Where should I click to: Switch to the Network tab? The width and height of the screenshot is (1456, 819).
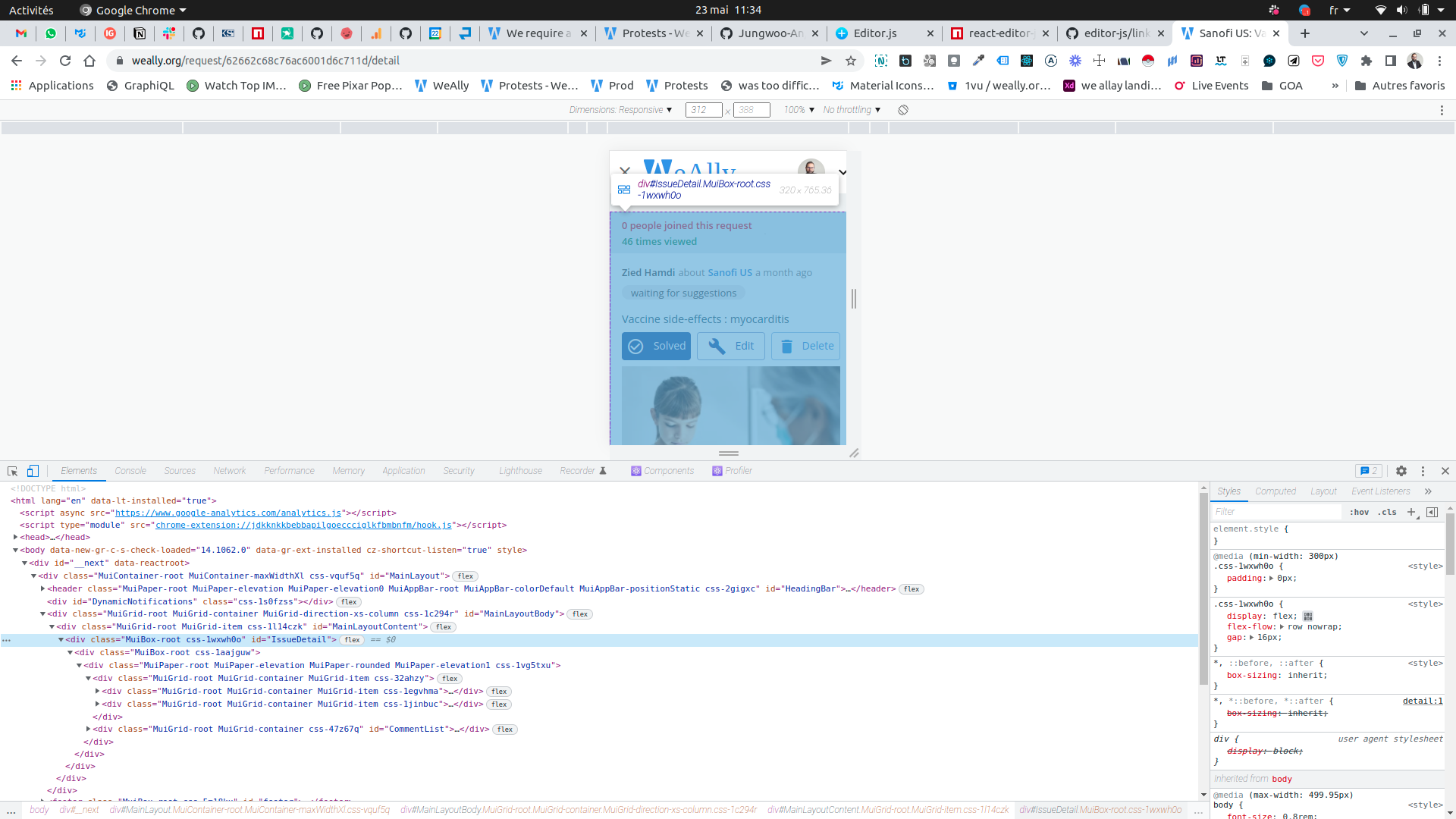click(230, 471)
